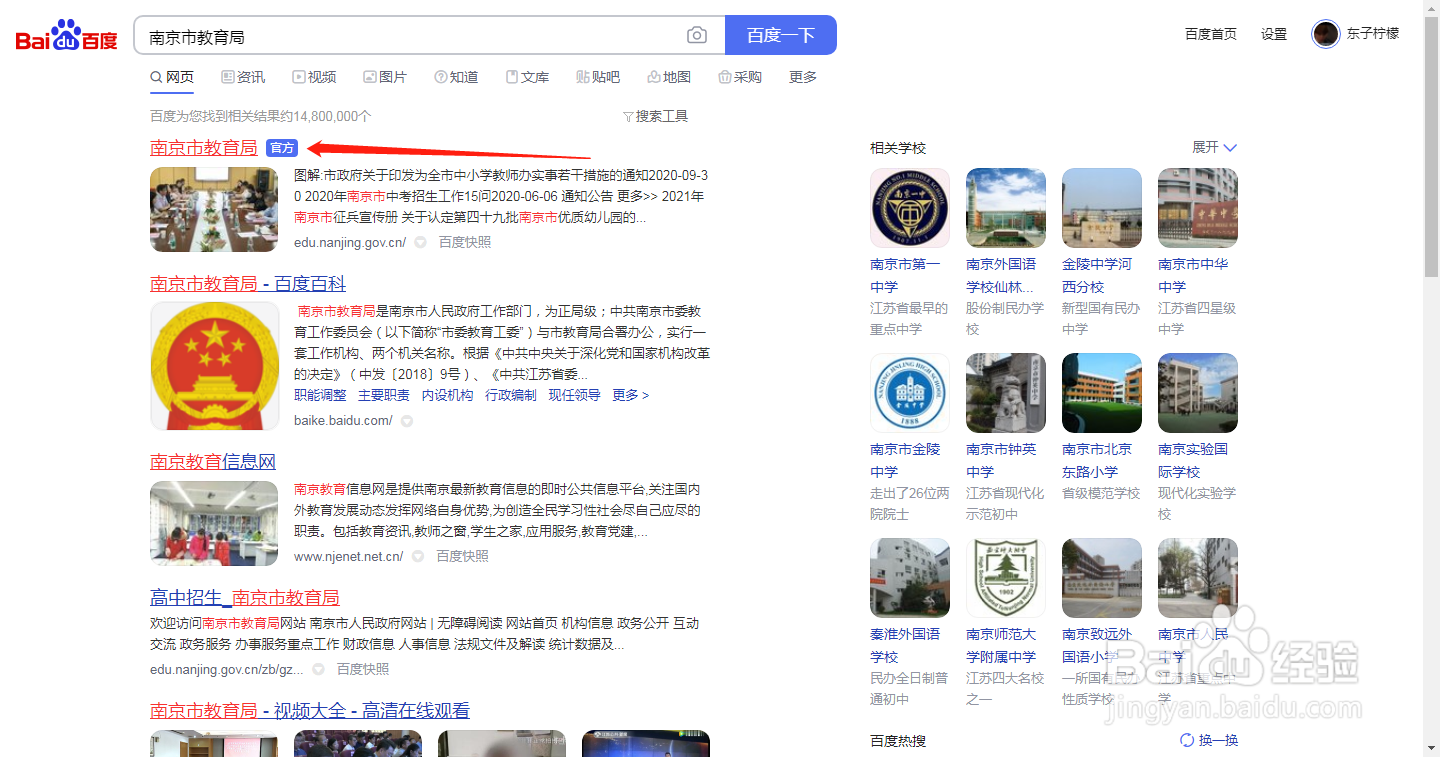Switch to 采购 tab
1440x757 pixels.
pyautogui.click(x=740, y=77)
